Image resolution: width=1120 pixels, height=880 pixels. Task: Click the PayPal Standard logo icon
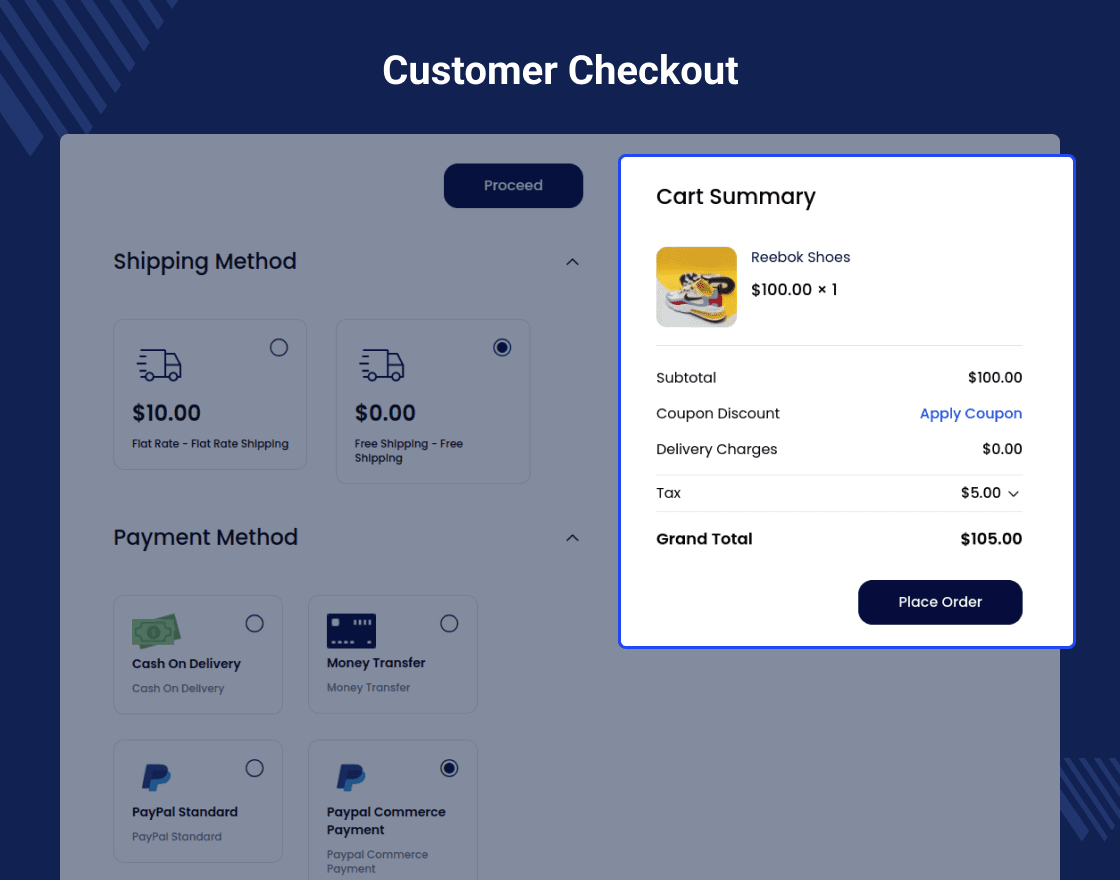[155, 777]
